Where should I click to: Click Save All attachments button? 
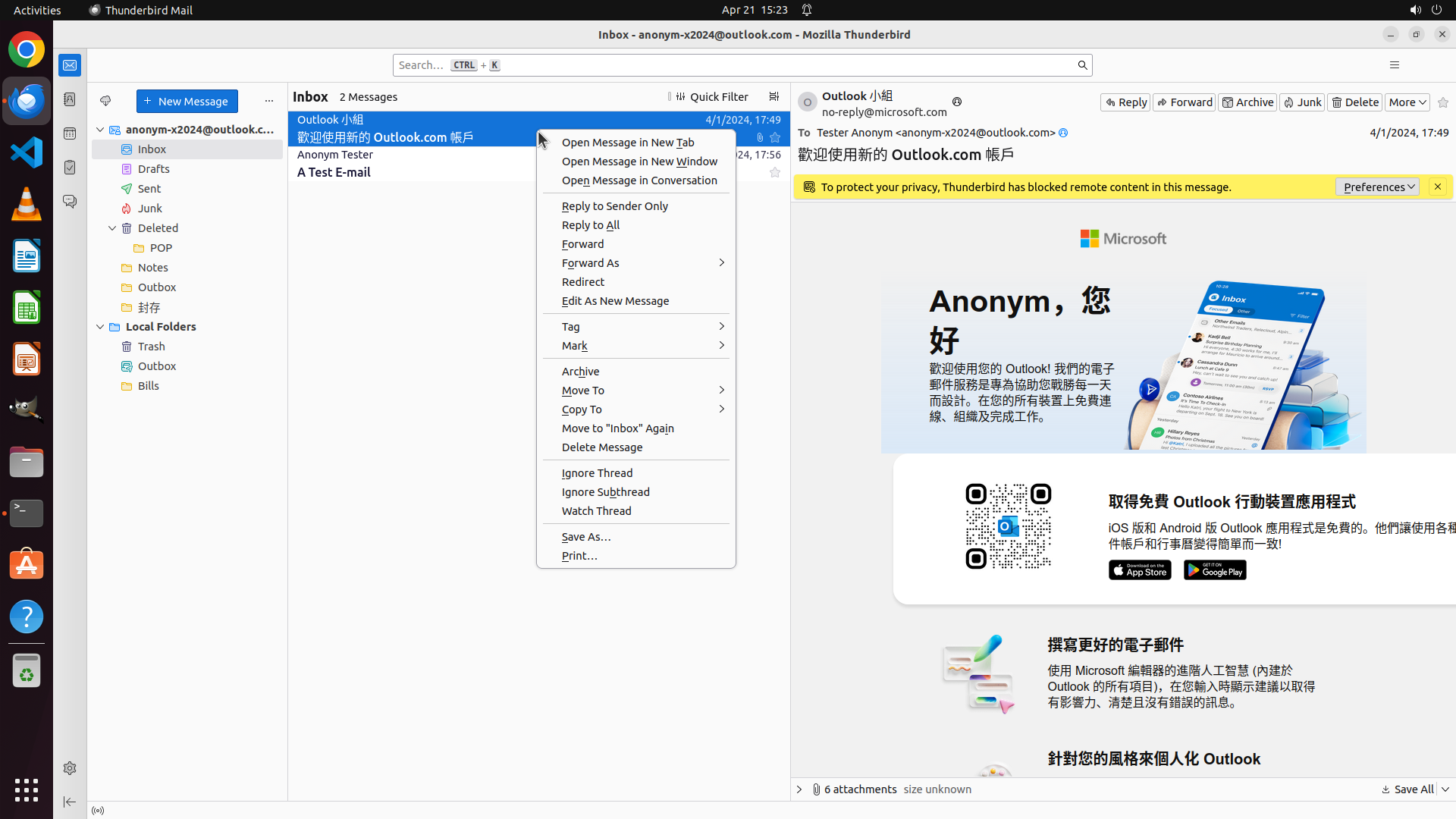[x=1407, y=789]
